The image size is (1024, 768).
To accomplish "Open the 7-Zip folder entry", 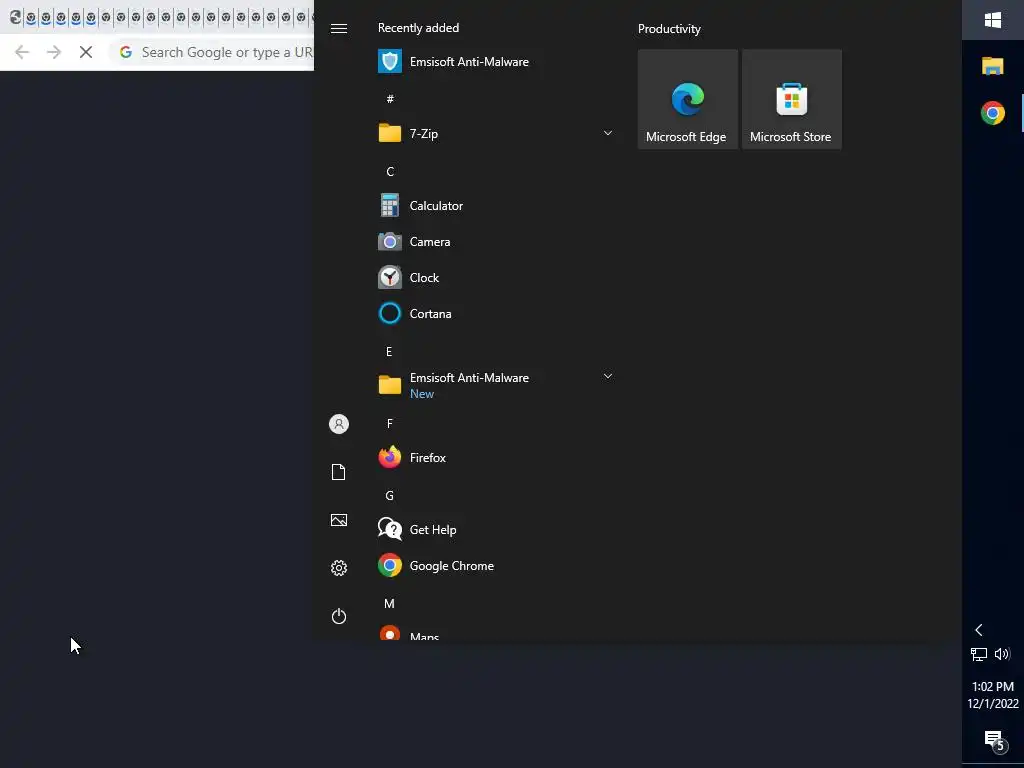I will point(495,134).
